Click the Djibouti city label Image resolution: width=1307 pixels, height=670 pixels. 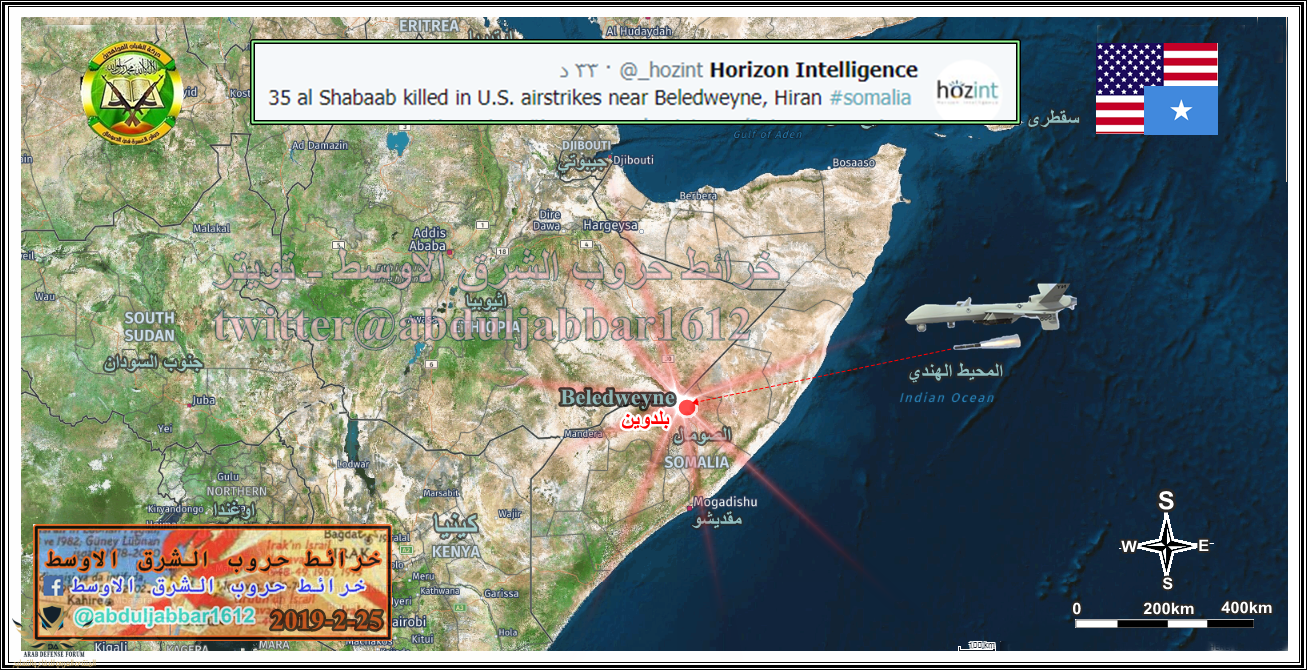click(632, 159)
